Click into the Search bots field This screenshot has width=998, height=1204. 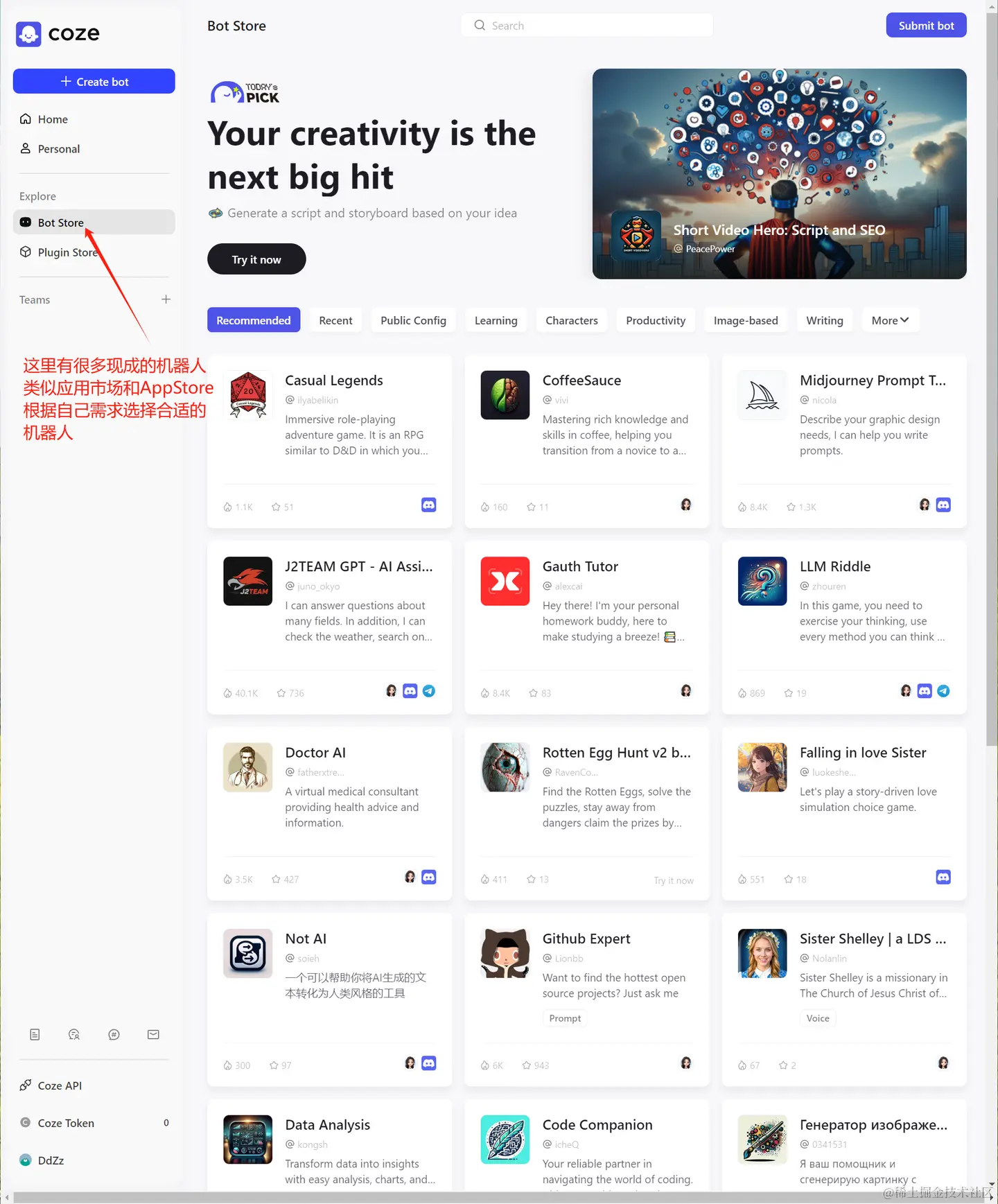(587, 26)
